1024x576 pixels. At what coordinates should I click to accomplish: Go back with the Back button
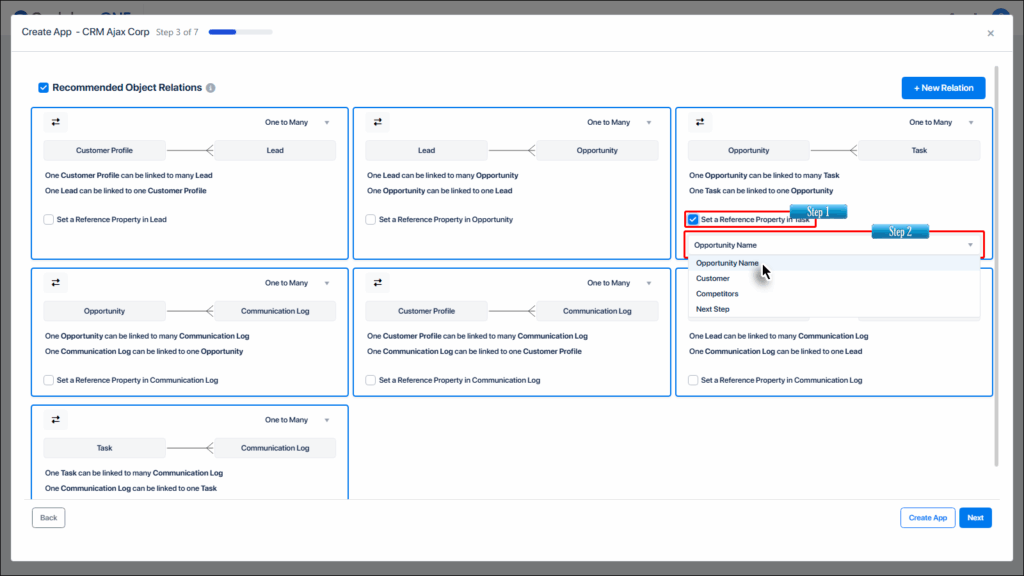click(x=48, y=518)
